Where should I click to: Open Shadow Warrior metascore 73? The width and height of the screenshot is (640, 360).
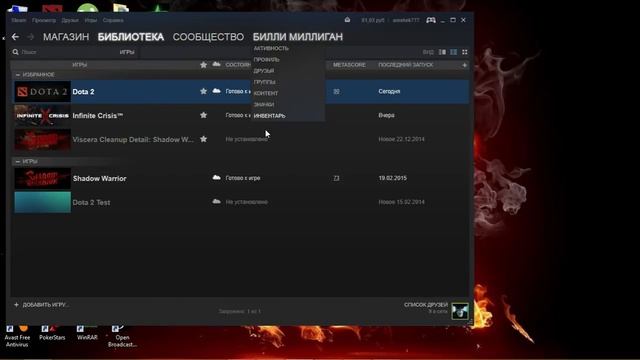pos(336,178)
